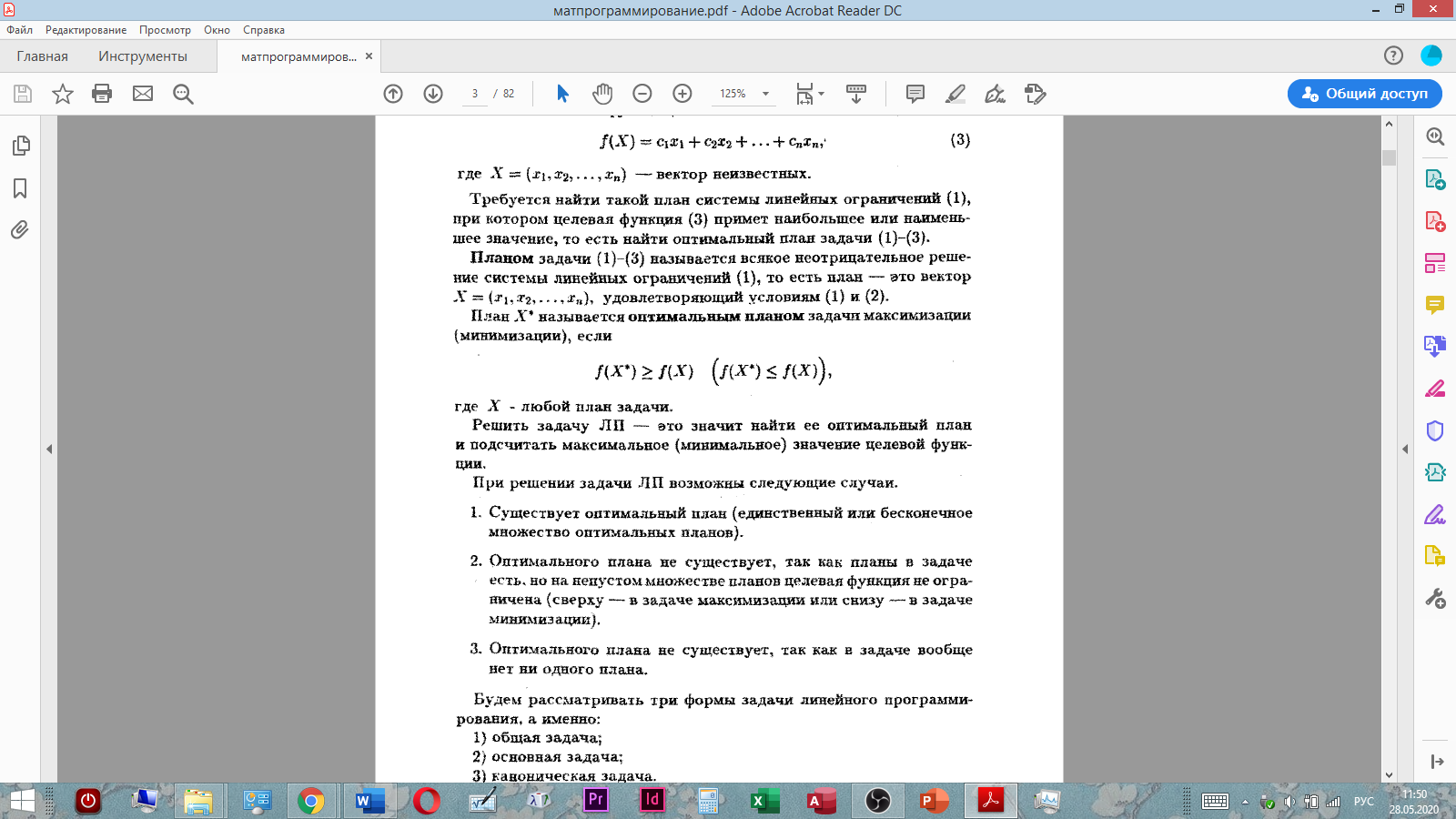The image size is (1456, 819).
Task: Switch keyboard language РУС indicator
Action: (1364, 802)
